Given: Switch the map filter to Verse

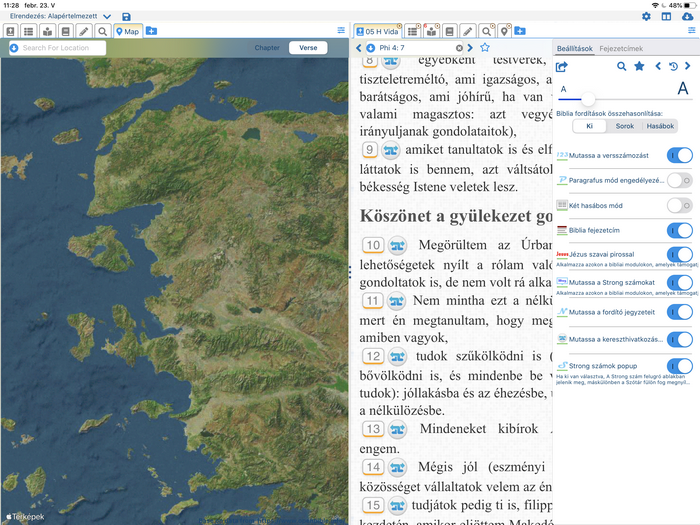Looking at the screenshot, I should pyautogui.click(x=308, y=48).
